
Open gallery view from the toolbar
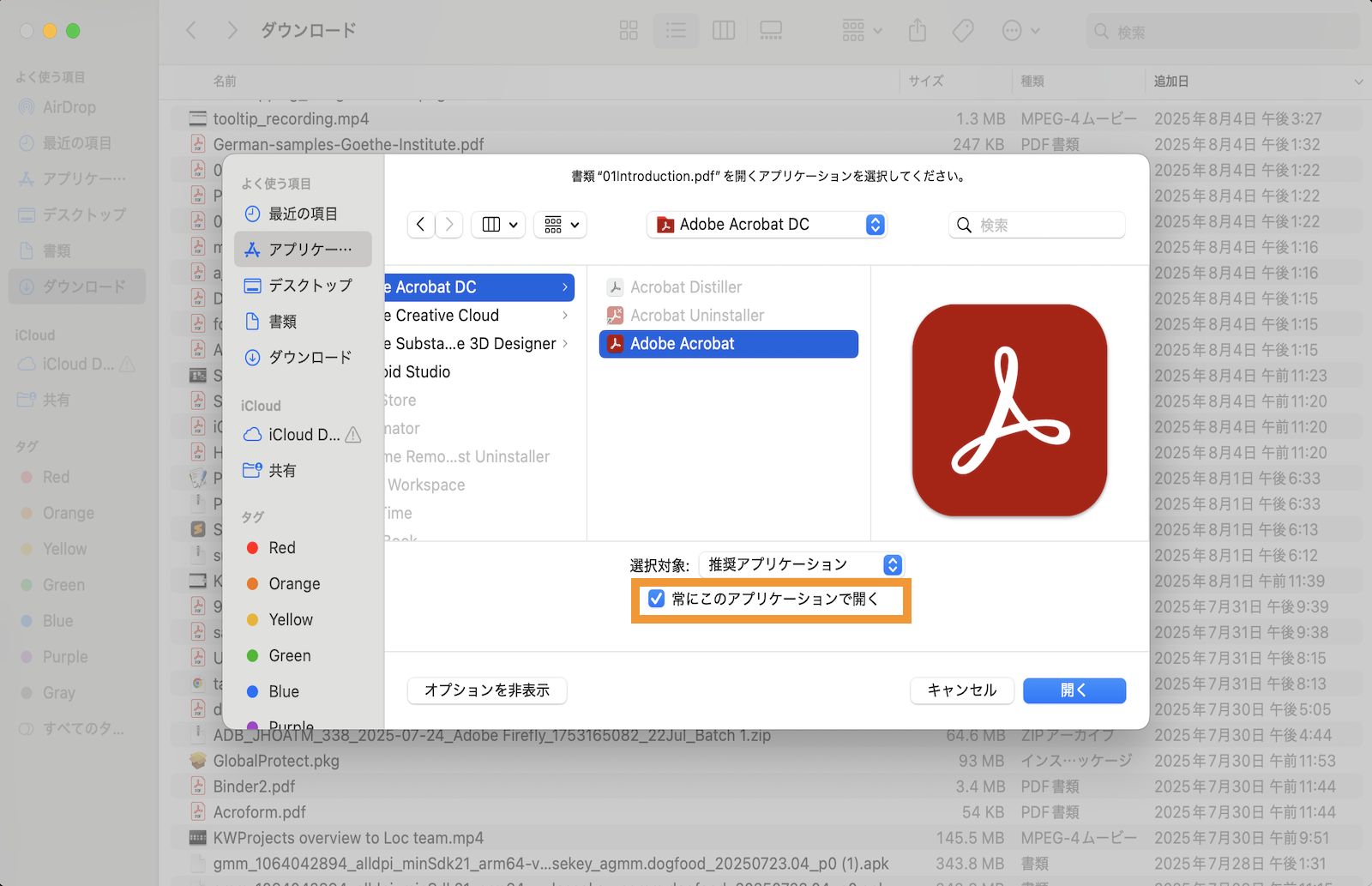770,30
